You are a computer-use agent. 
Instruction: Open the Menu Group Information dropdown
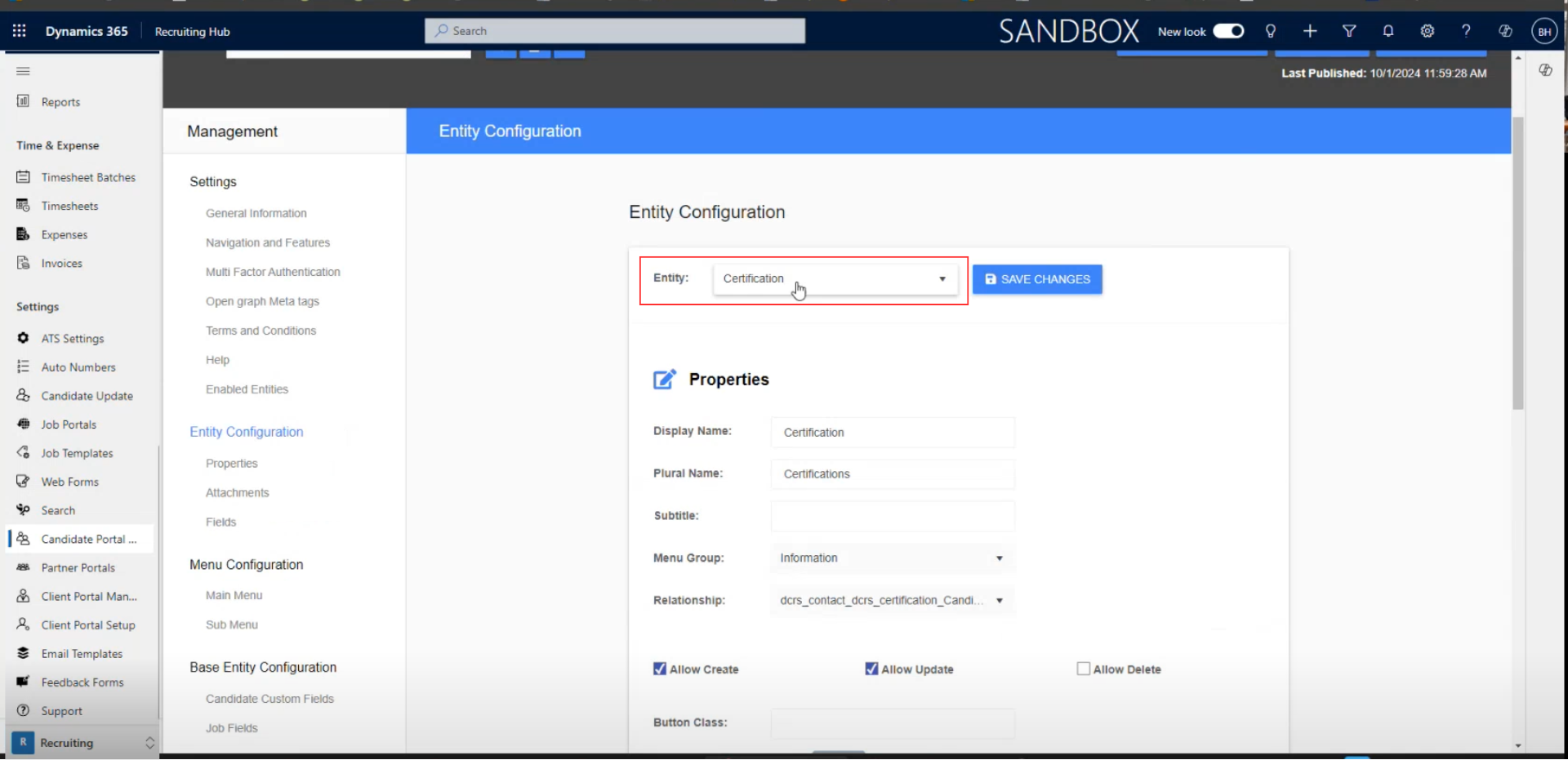click(893, 558)
